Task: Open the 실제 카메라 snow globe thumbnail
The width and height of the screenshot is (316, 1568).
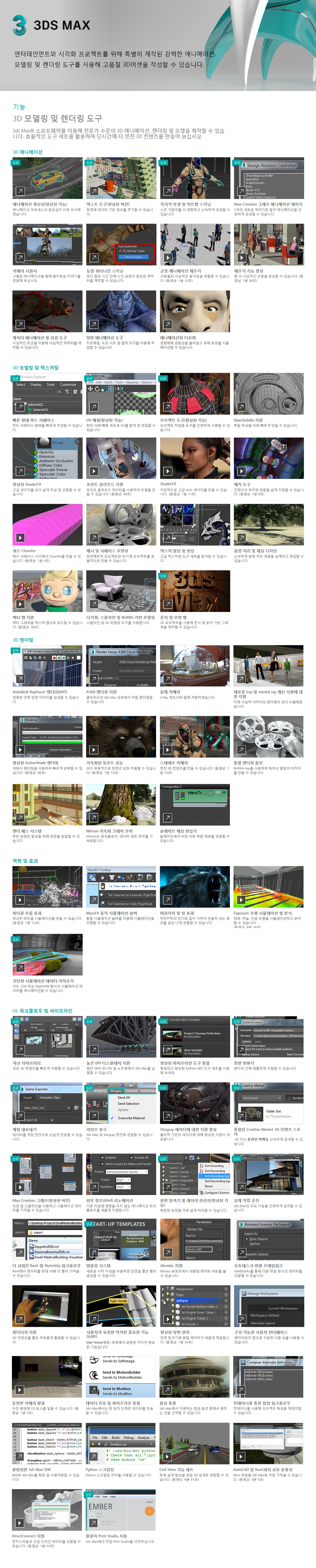Action: (x=195, y=667)
